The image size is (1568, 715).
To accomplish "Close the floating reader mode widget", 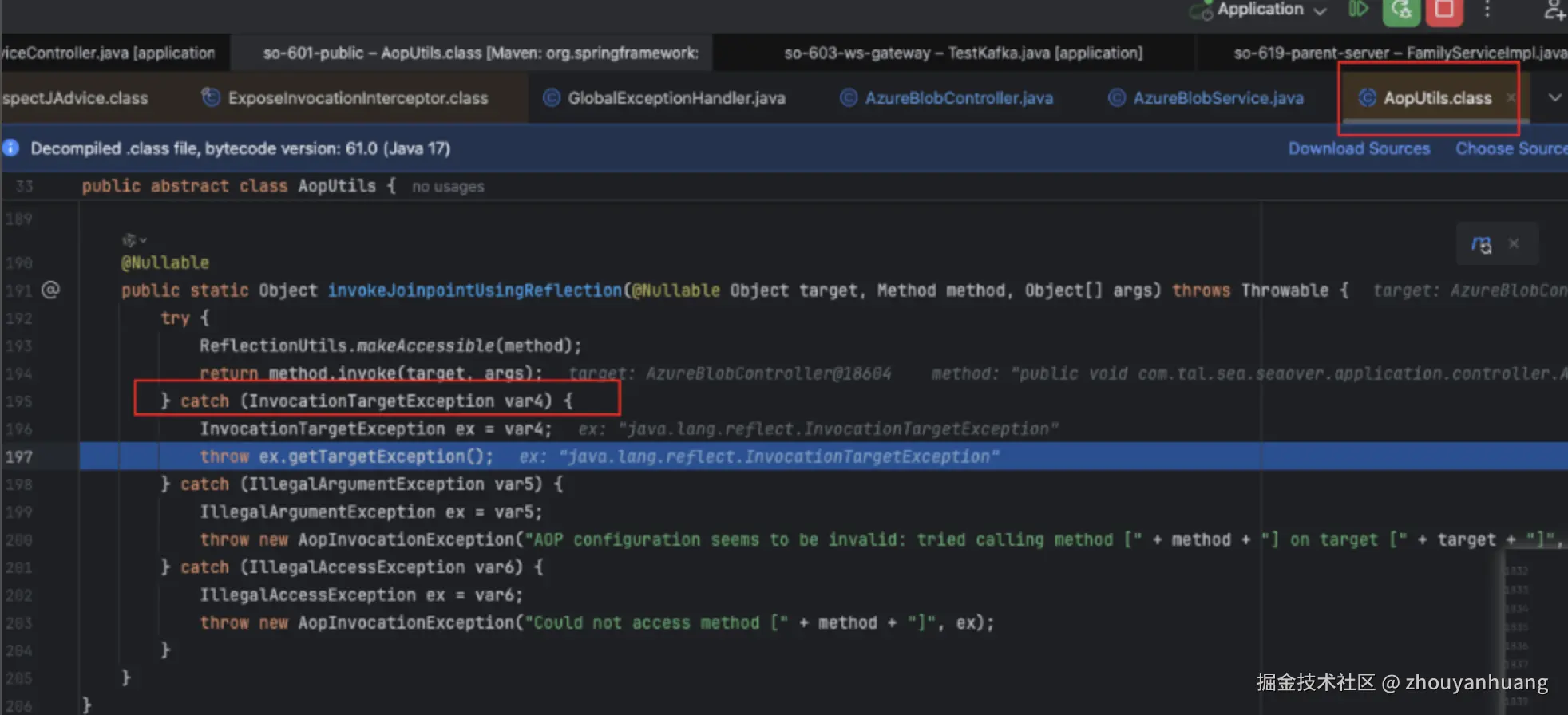I will click(x=1514, y=243).
